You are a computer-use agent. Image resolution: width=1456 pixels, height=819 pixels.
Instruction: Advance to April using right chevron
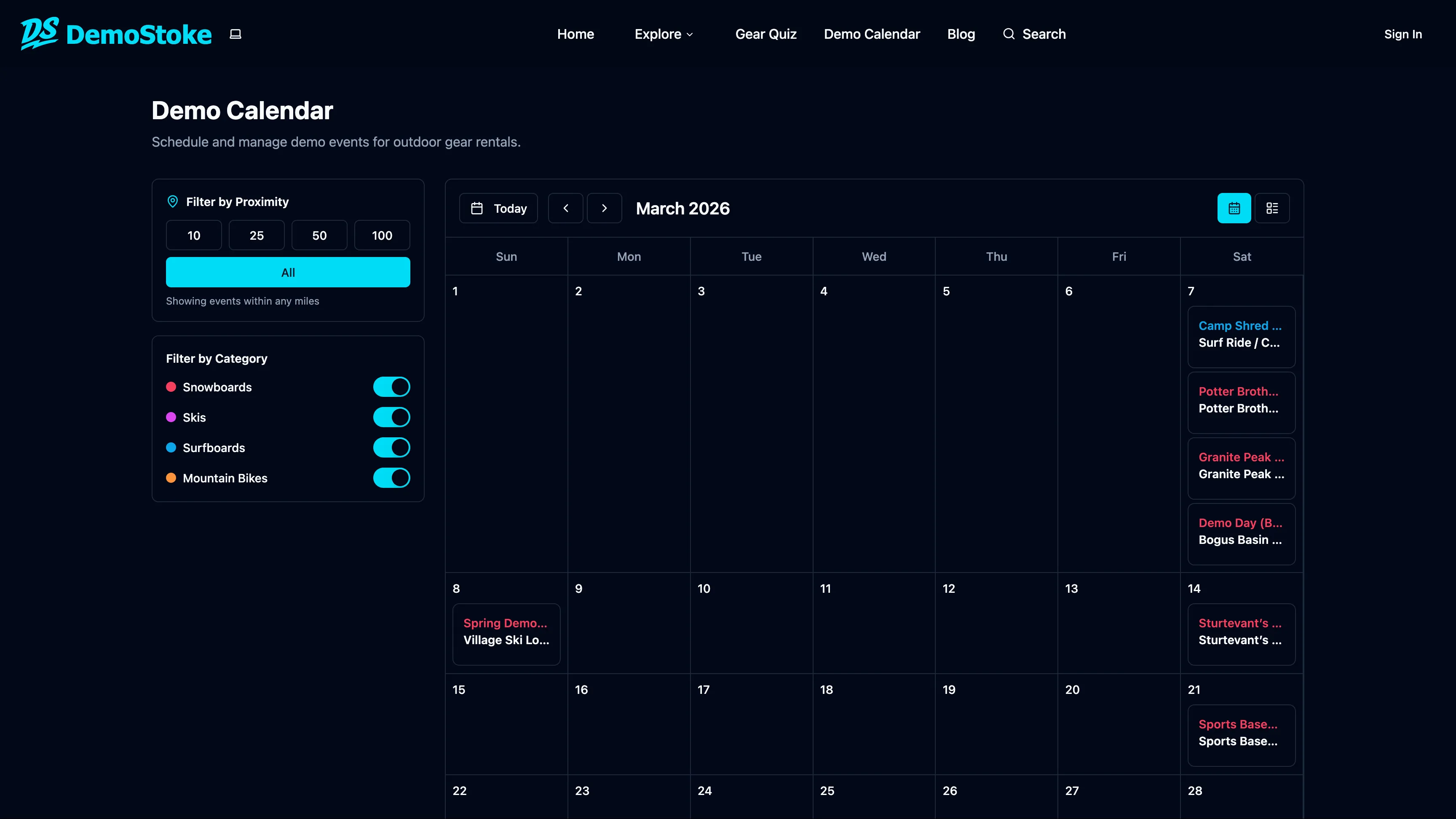605,208
